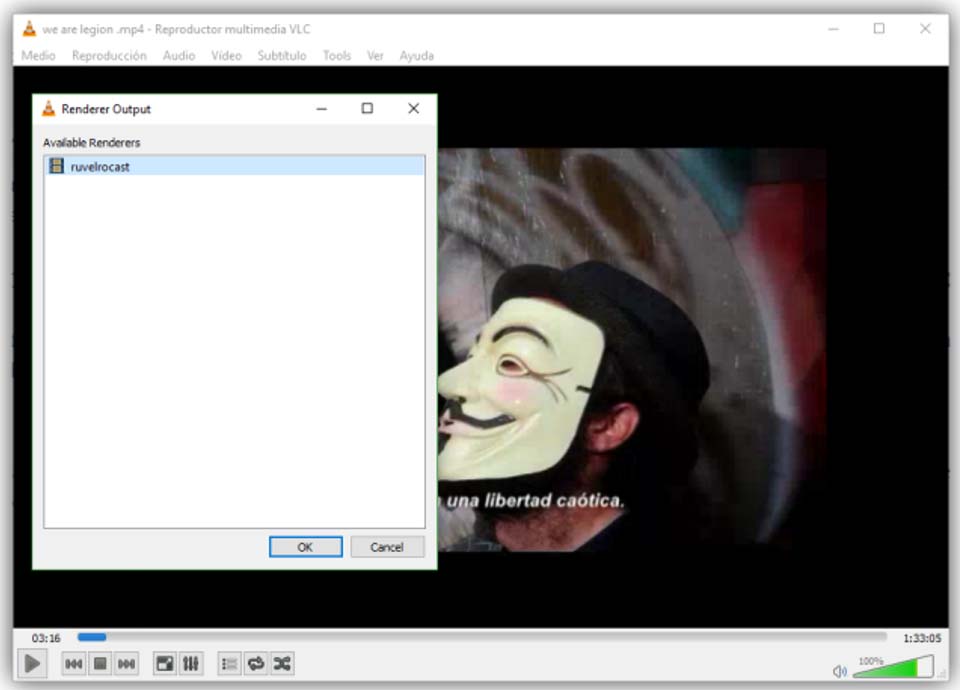
Task: Click the ruvelrocast film icon
Action: 56,166
